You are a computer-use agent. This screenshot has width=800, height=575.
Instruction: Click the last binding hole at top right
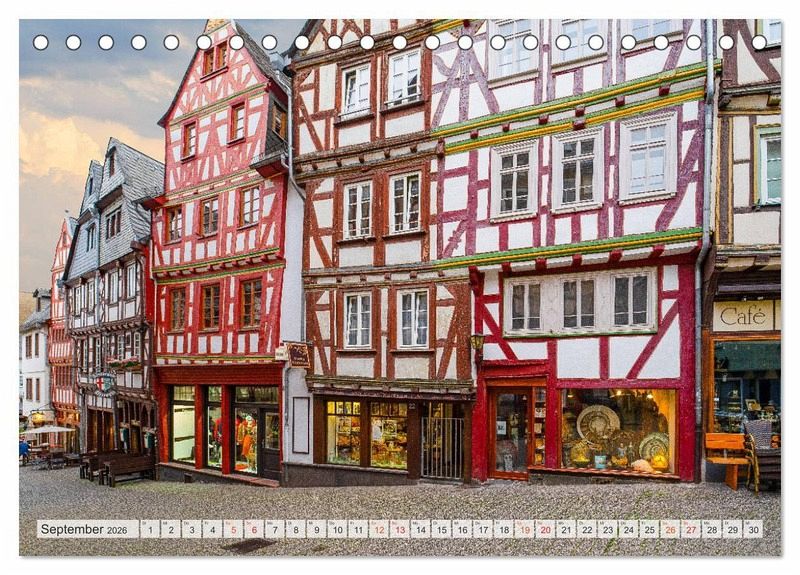coord(759,42)
